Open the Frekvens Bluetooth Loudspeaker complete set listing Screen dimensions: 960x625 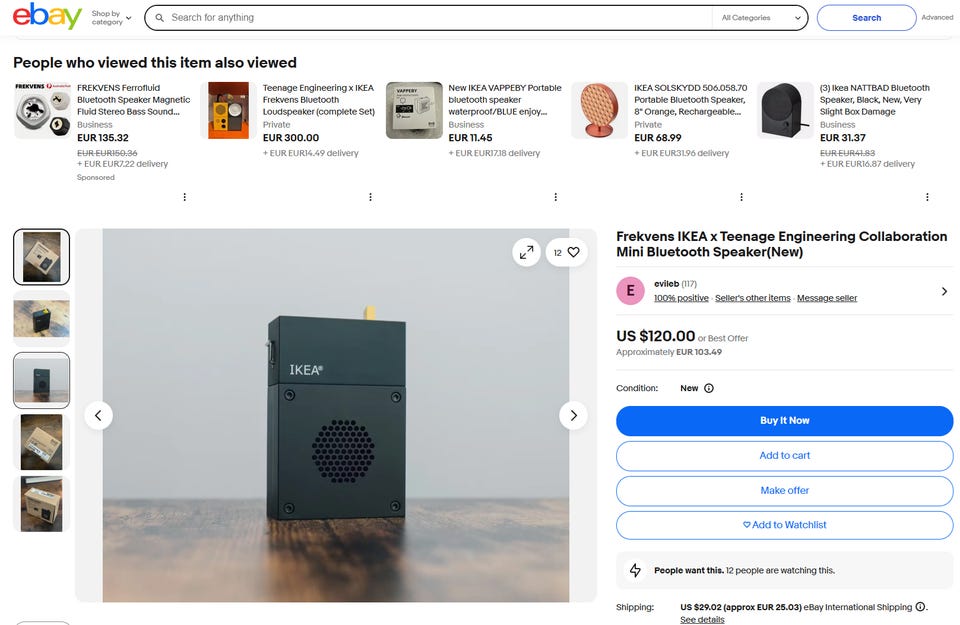(318, 100)
